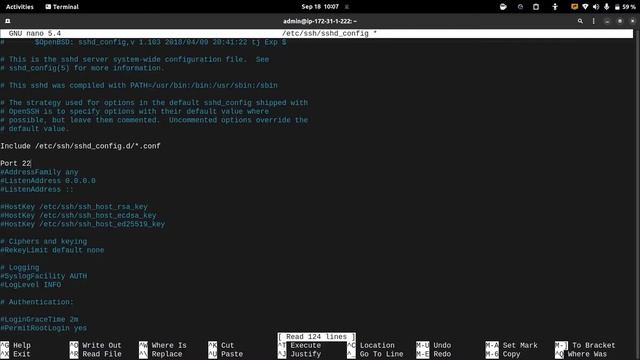Screen dimensions: 640x360
Task: Open the accessibility menu icon
Action: click(x=555, y=7)
